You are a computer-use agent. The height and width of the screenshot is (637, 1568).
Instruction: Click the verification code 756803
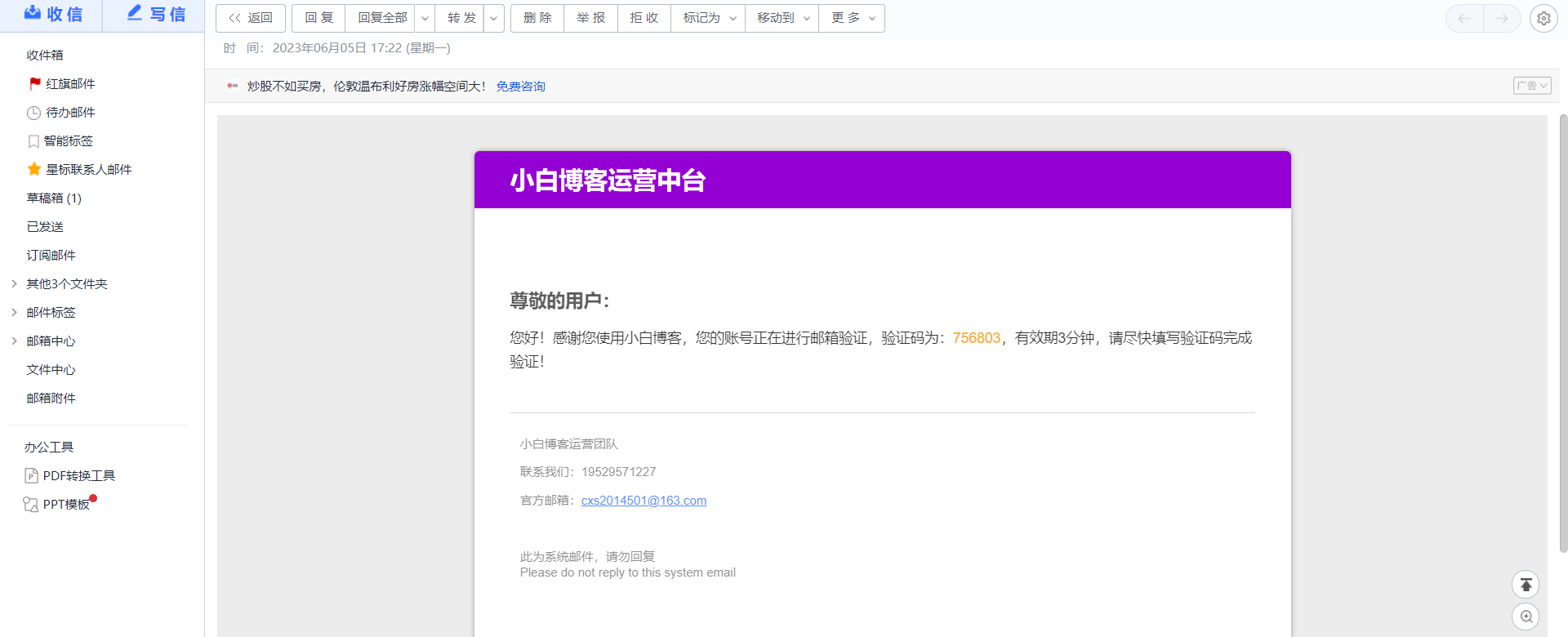(x=976, y=338)
